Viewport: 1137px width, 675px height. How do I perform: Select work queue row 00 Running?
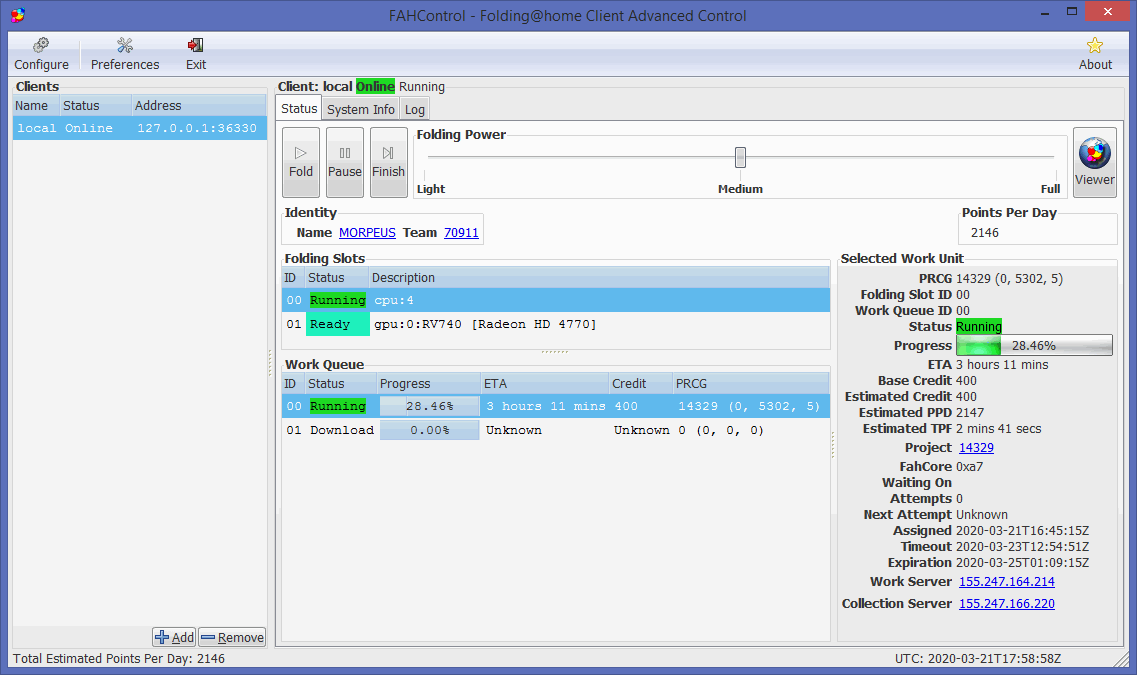coord(556,406)
